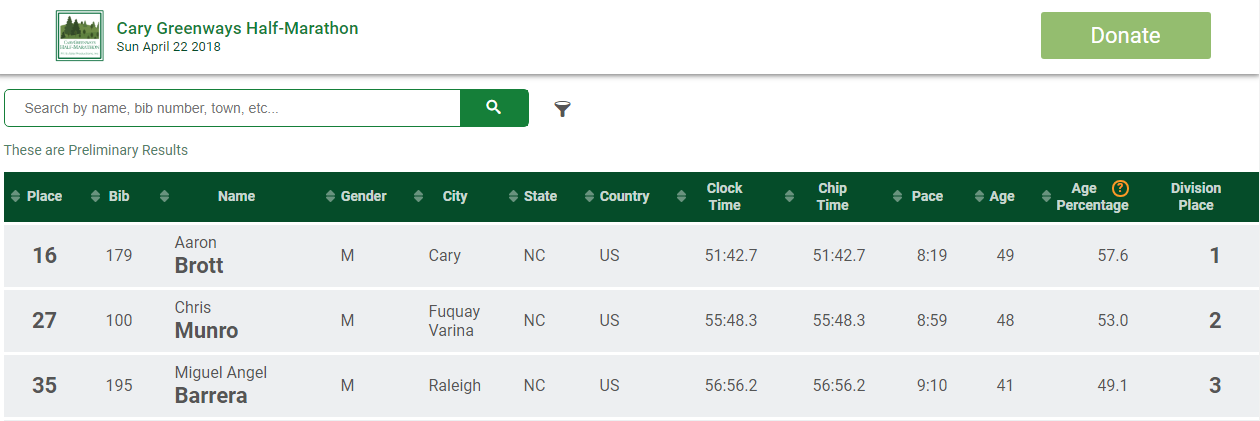Image resolution: width=1260 pixels, height=421 pixels.
Task: Select Miguel Angel Barrera's result row
Action: (x=630, y=386)
